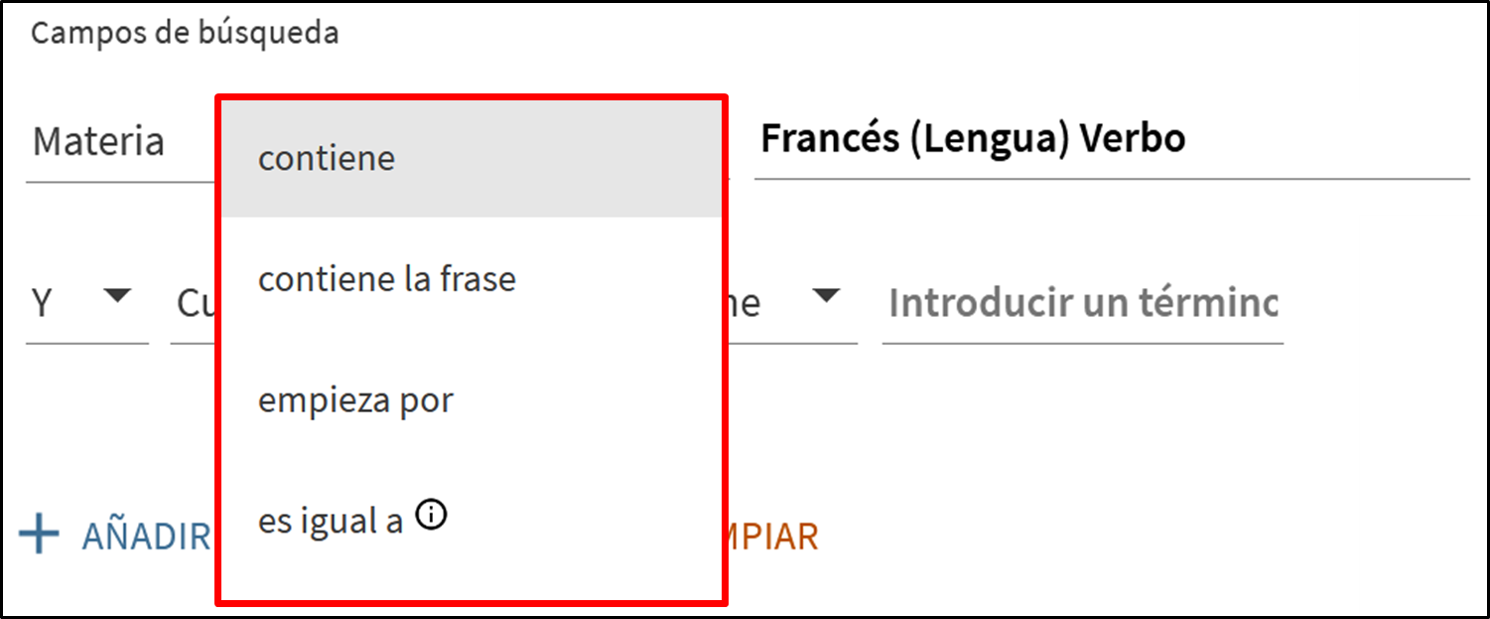Select the "contiene" option
This screenshot has height=619, width=1490.
pos(327,158)
